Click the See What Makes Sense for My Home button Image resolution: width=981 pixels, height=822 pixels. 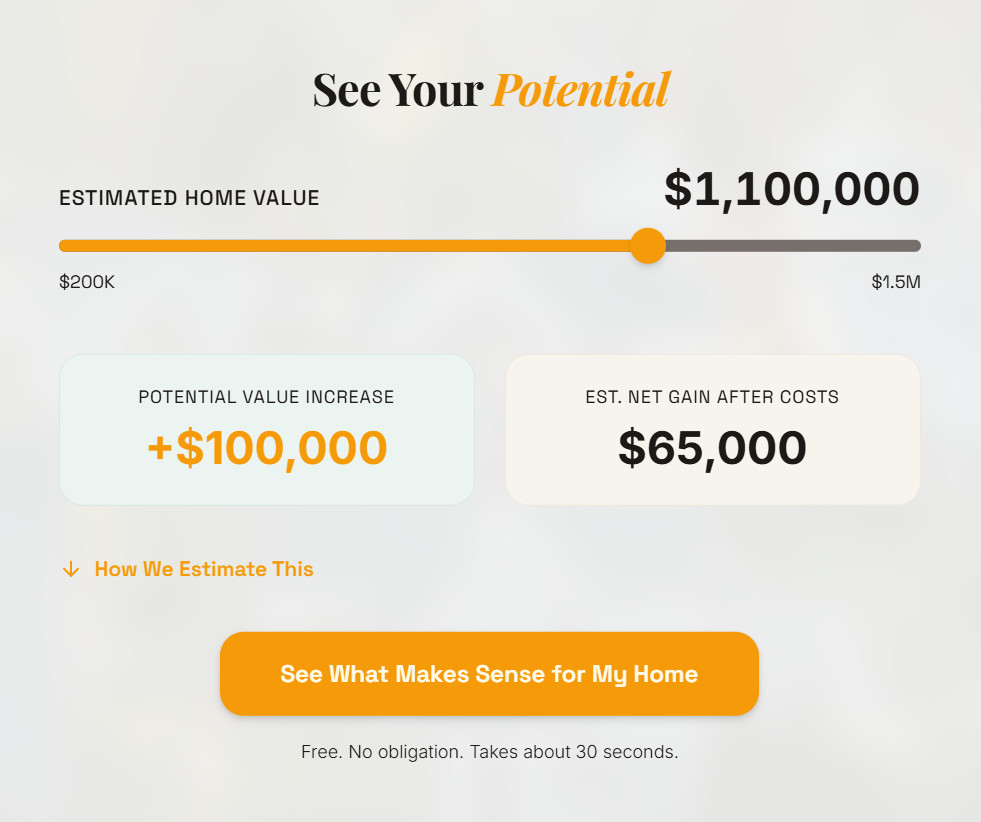[x=489, y=674]
